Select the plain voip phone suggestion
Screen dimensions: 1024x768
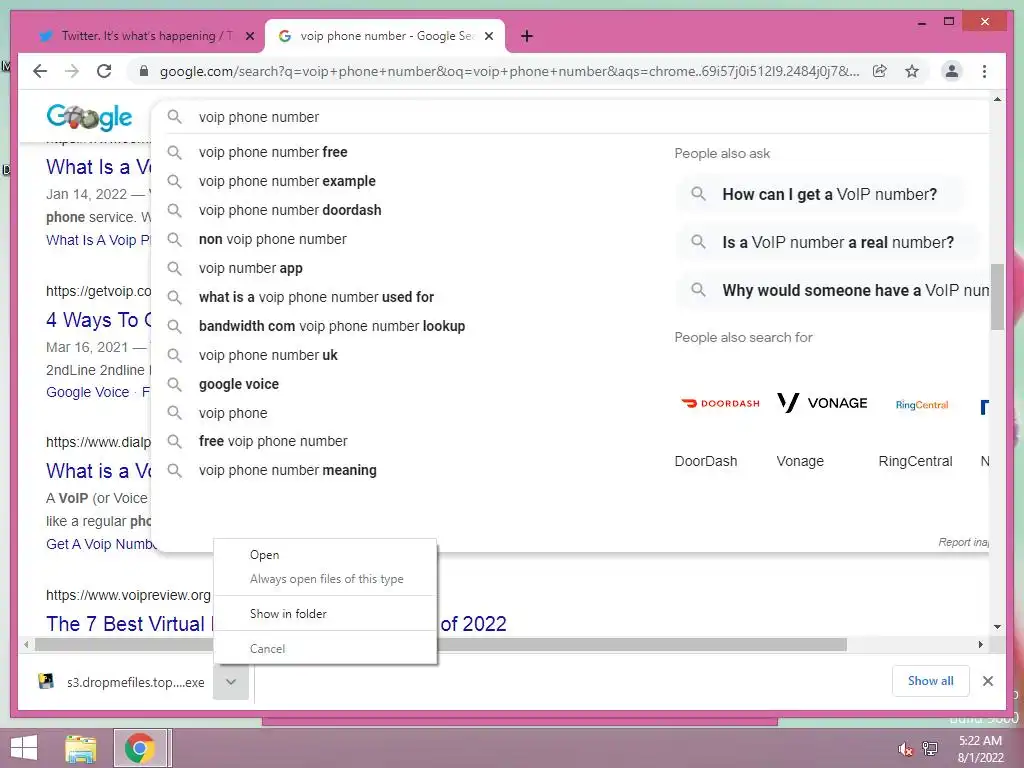(x=233, y=413)
